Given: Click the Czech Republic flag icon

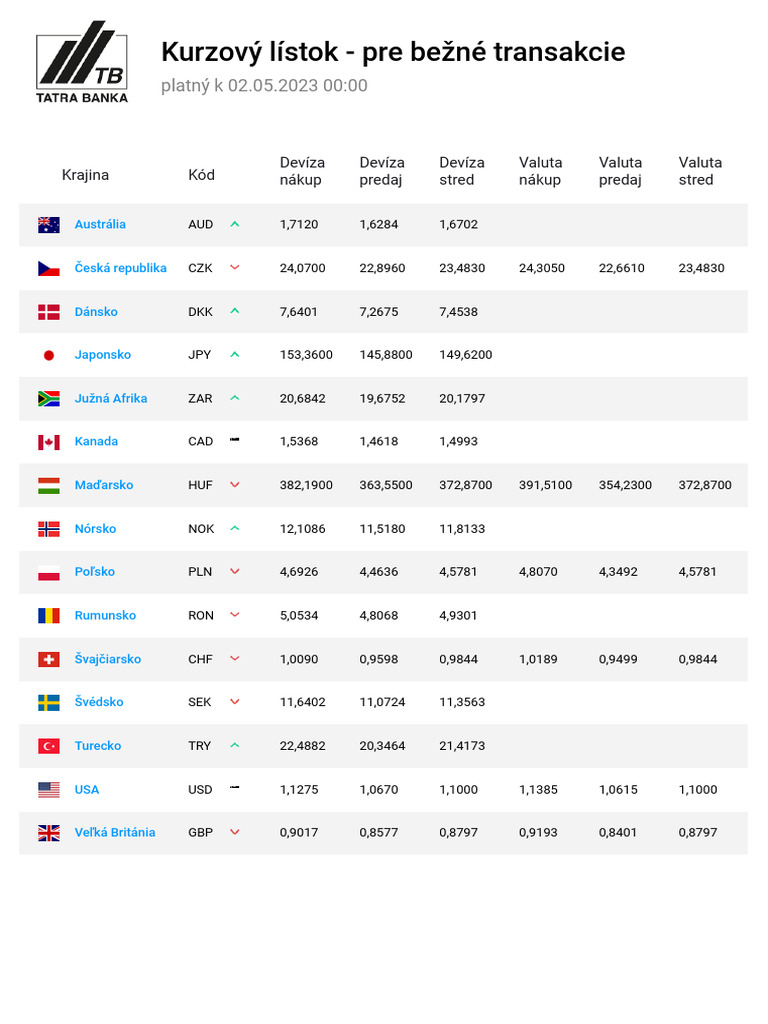Looking at the screenshot, I should (49, 268).
